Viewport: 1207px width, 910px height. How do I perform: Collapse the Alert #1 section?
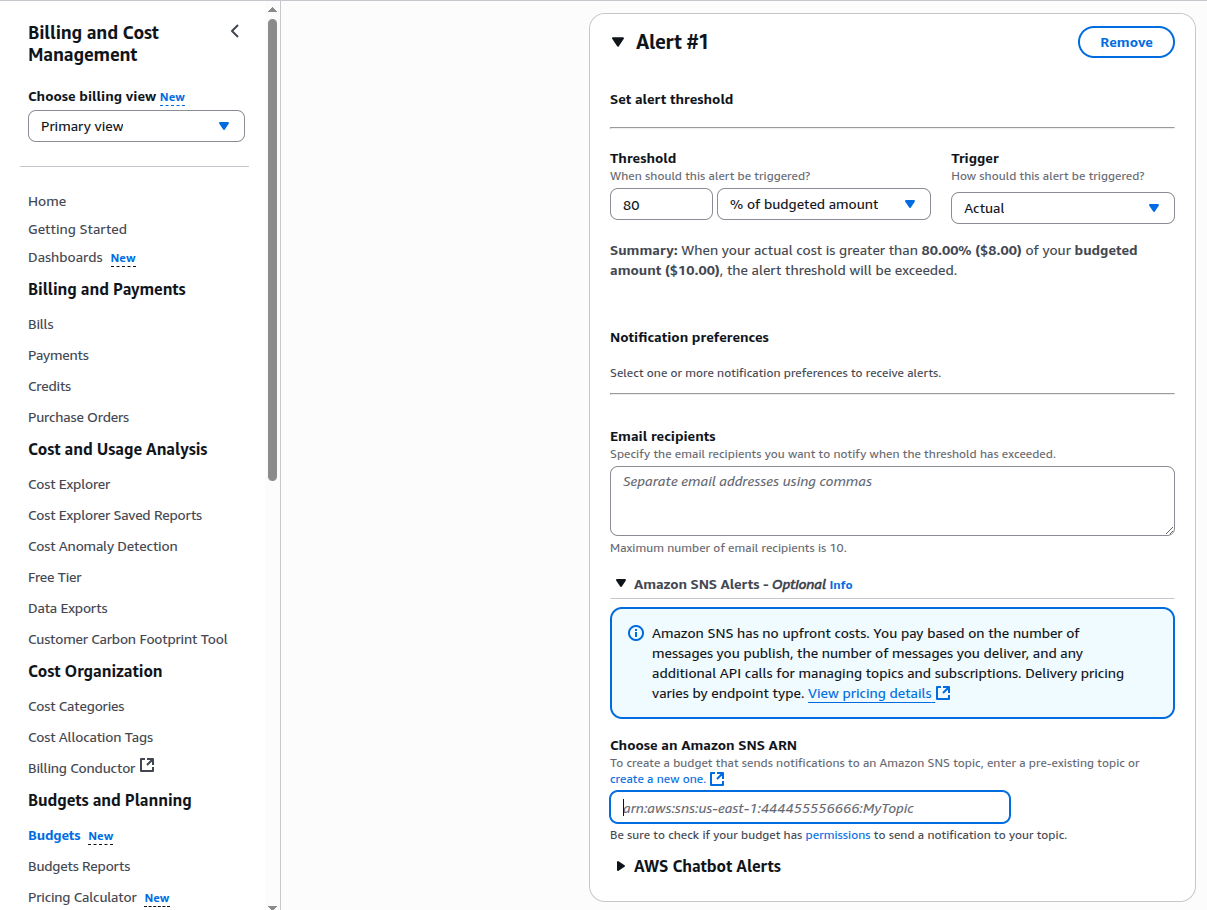pyautogui.click(x=617, y=42)
